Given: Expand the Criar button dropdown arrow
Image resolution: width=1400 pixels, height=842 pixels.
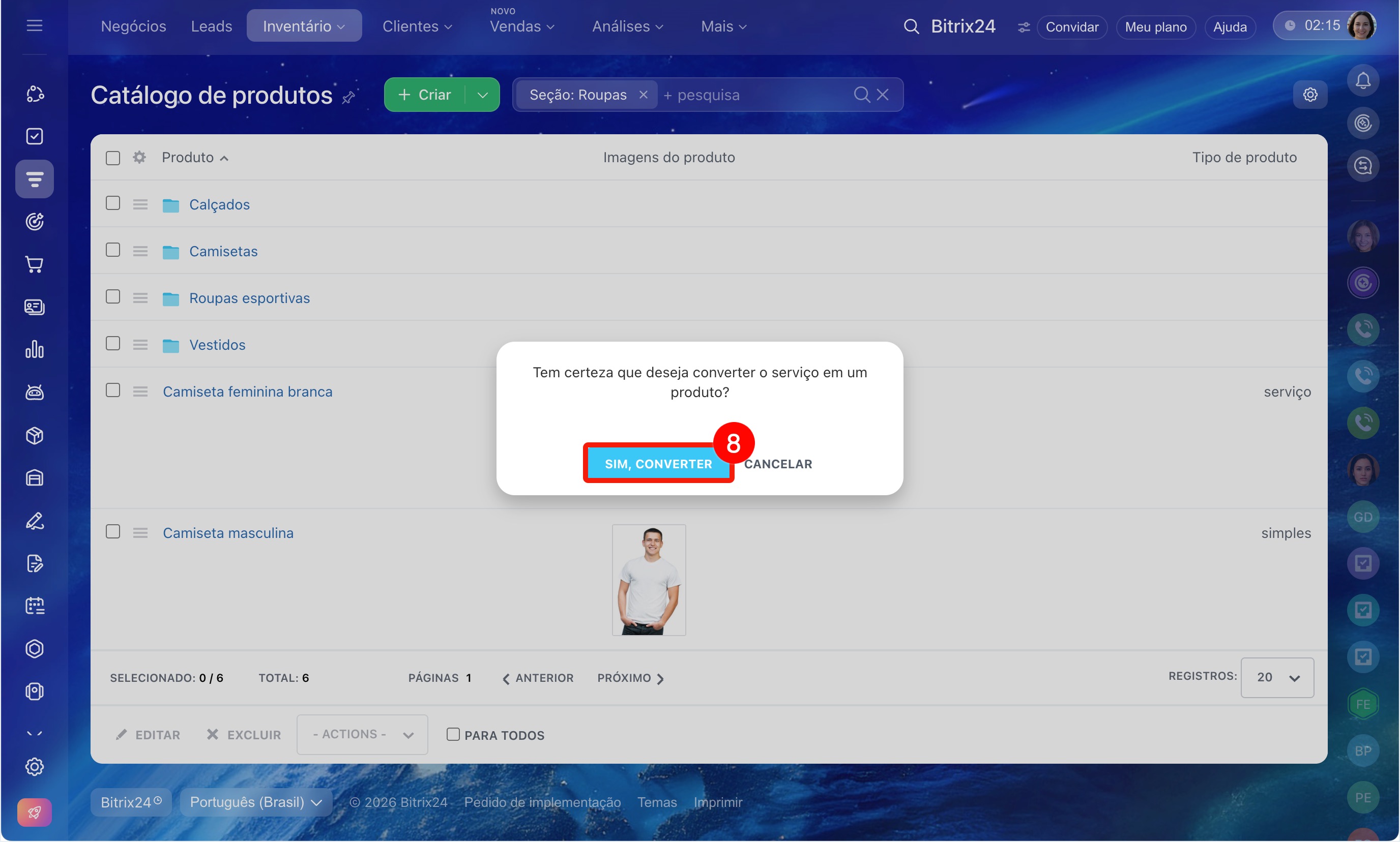Looking at the screenshot, I should pyautogui.click(x=483, y=95).
